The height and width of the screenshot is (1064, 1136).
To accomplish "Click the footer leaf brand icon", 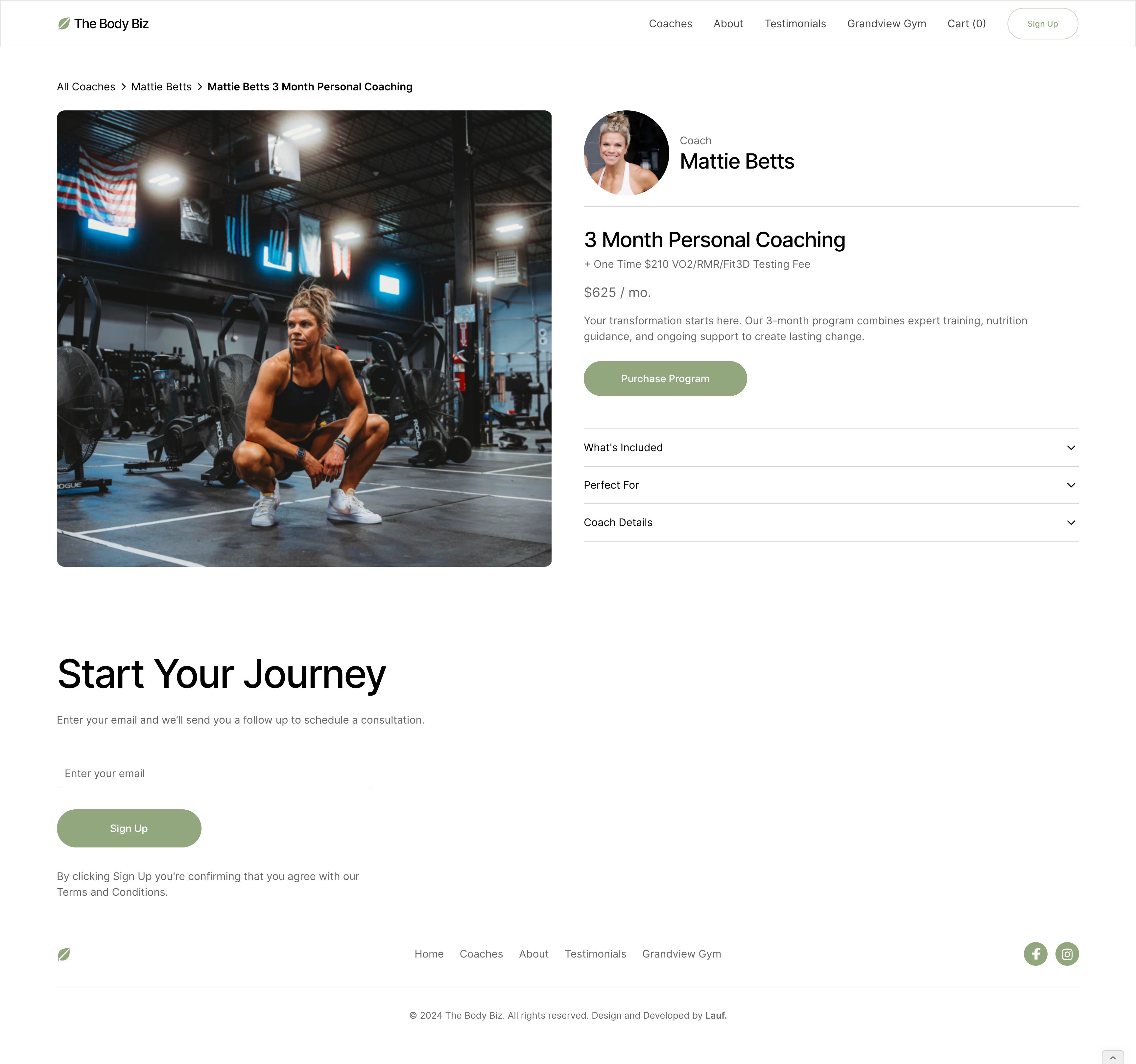I will pyautogui.click(x=64, y=953).
